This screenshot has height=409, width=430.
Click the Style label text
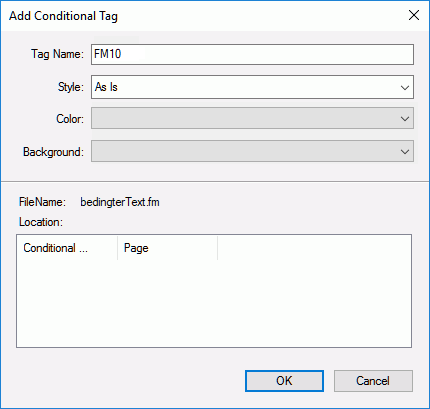coord(71,87)
